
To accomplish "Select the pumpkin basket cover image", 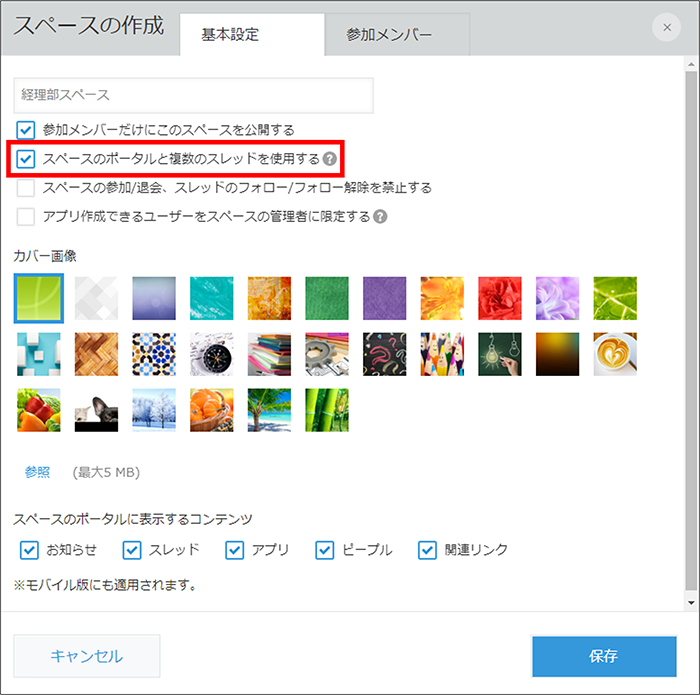I will 212,410.
